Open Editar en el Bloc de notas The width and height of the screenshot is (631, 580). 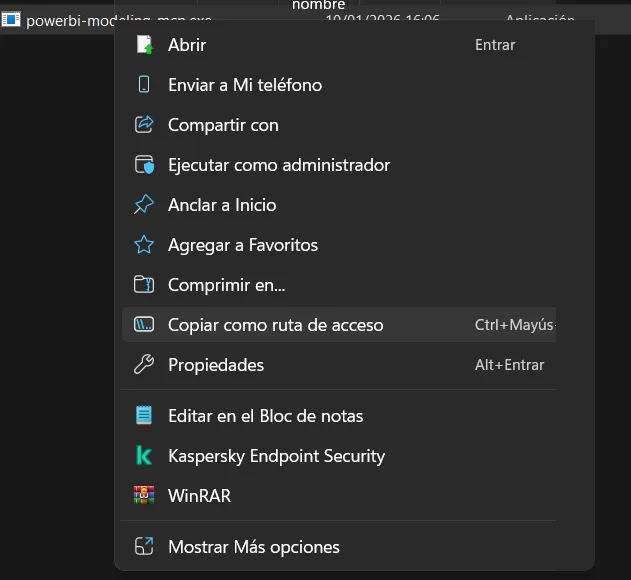[265, 416]
